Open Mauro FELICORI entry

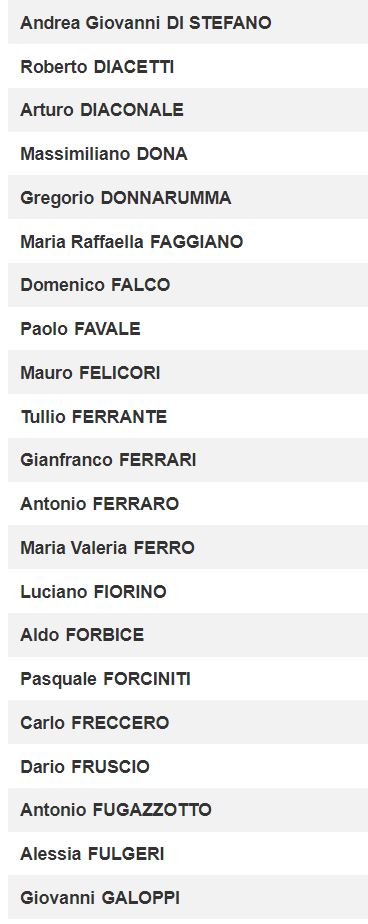click(x=188, y=372)
